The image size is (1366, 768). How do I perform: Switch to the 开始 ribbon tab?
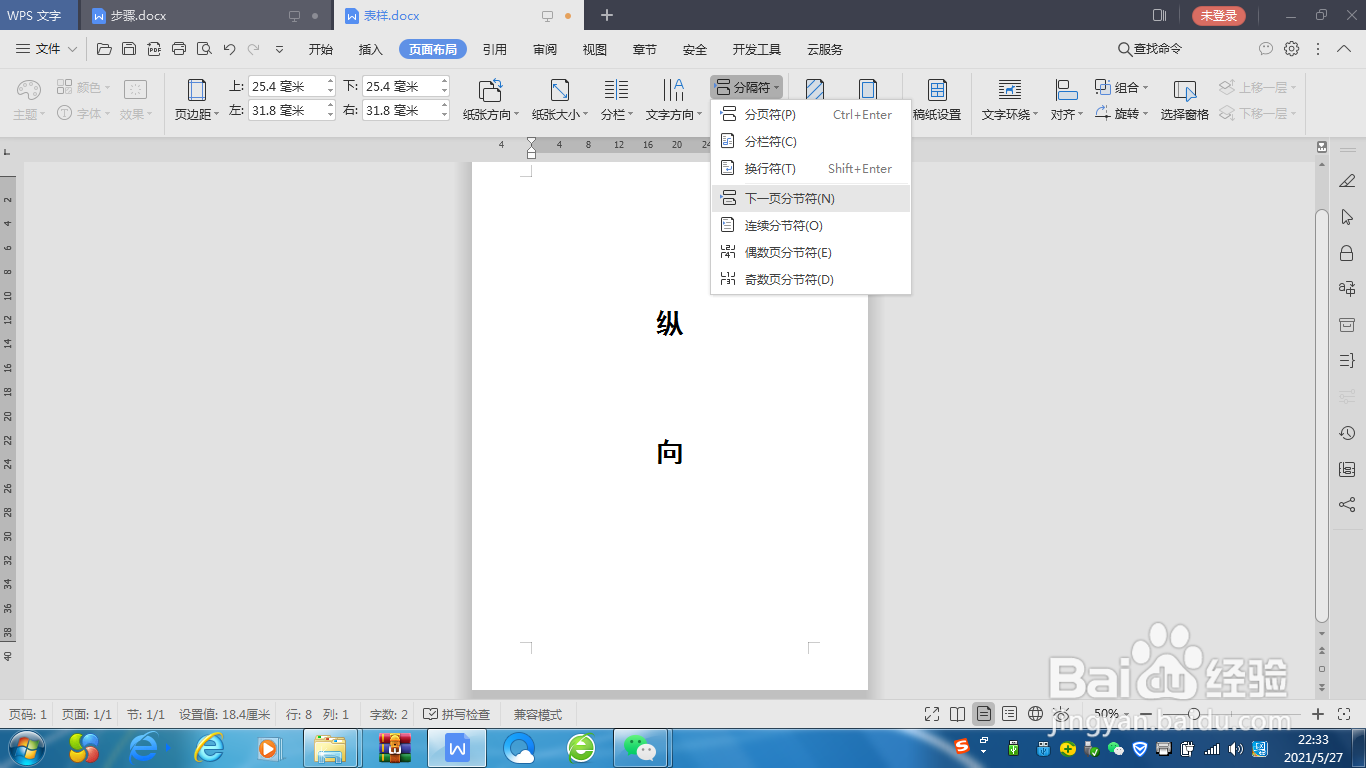[321, 49]
